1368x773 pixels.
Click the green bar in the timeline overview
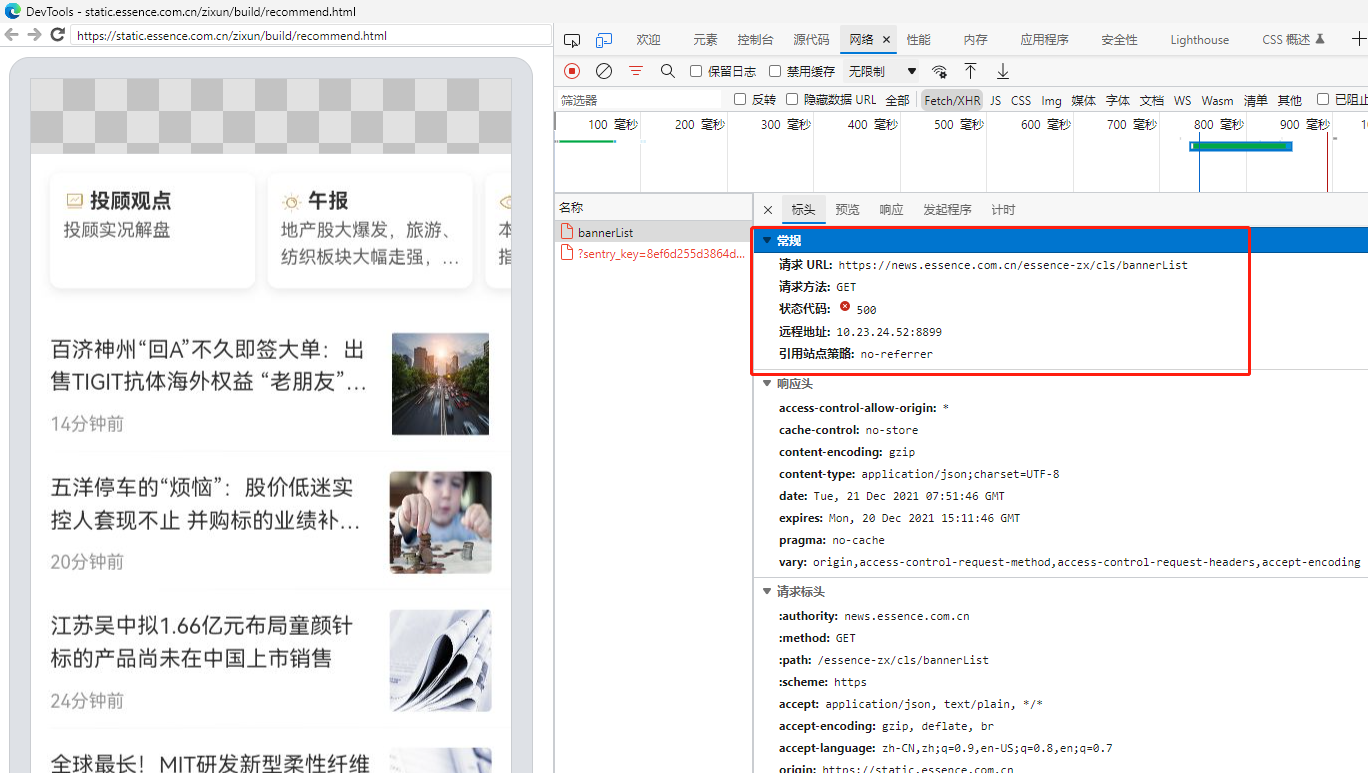[x=1240, y=146]
